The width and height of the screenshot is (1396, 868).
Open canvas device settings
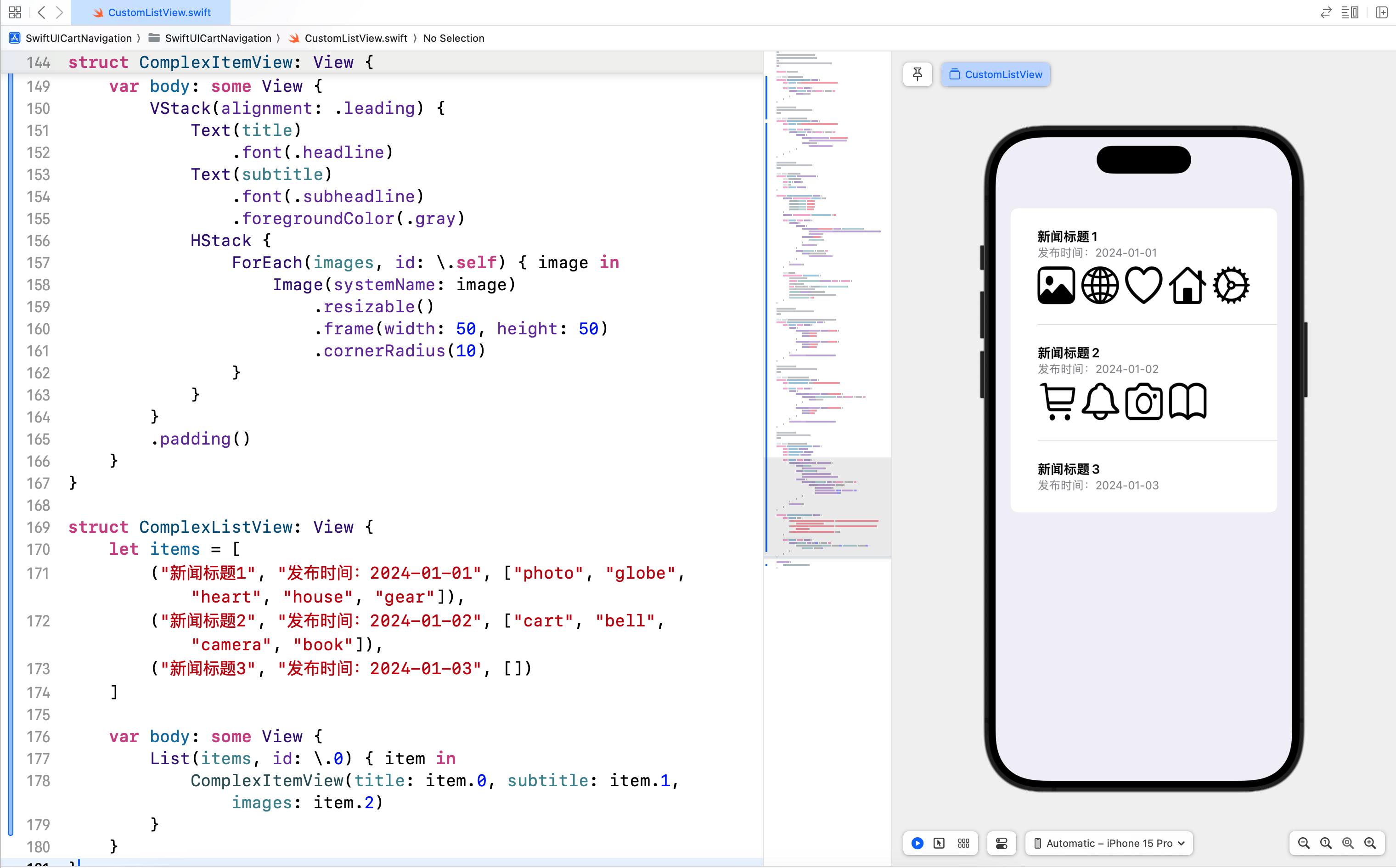coord(1001,843)
